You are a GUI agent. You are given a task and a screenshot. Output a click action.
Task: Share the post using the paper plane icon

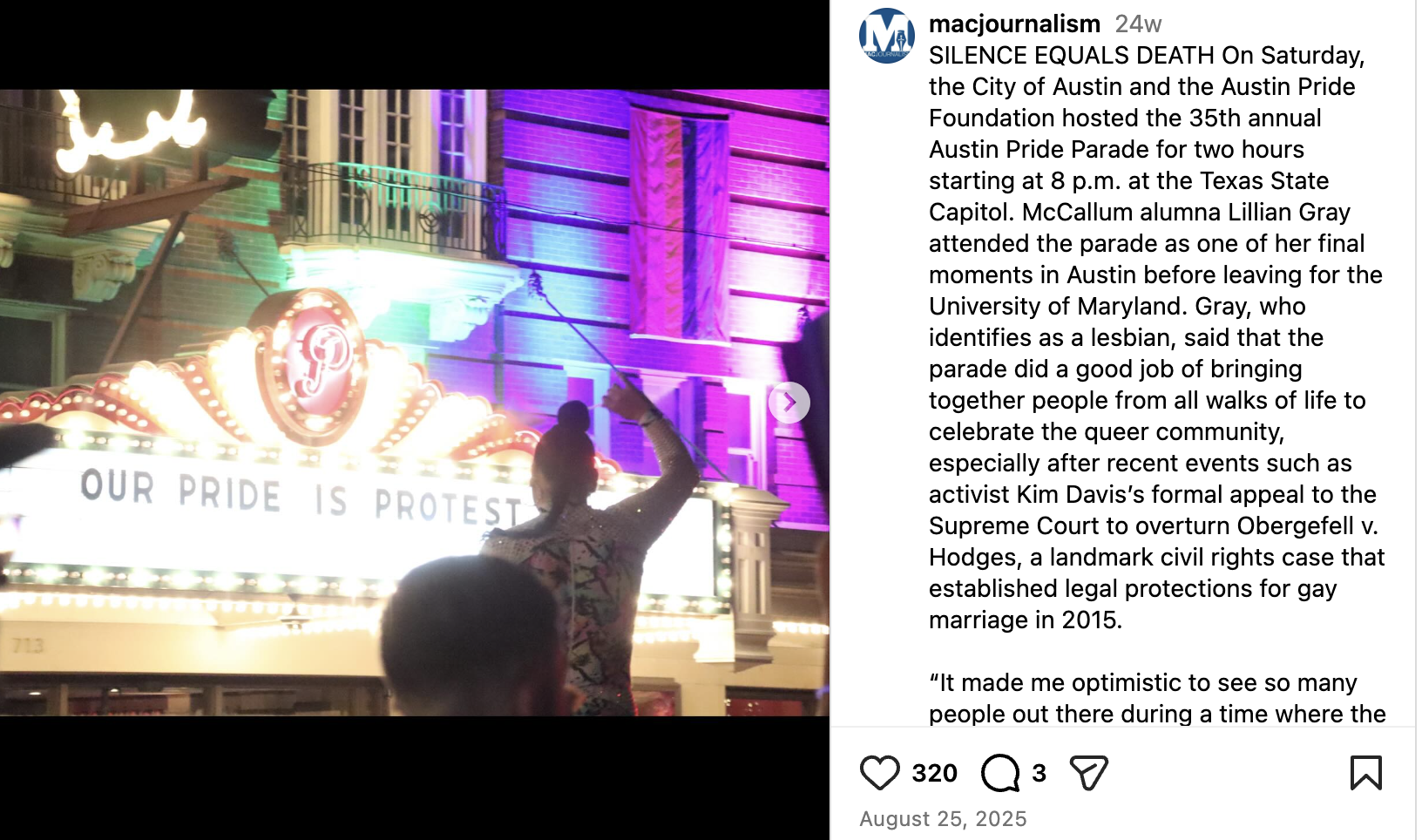1088,773
